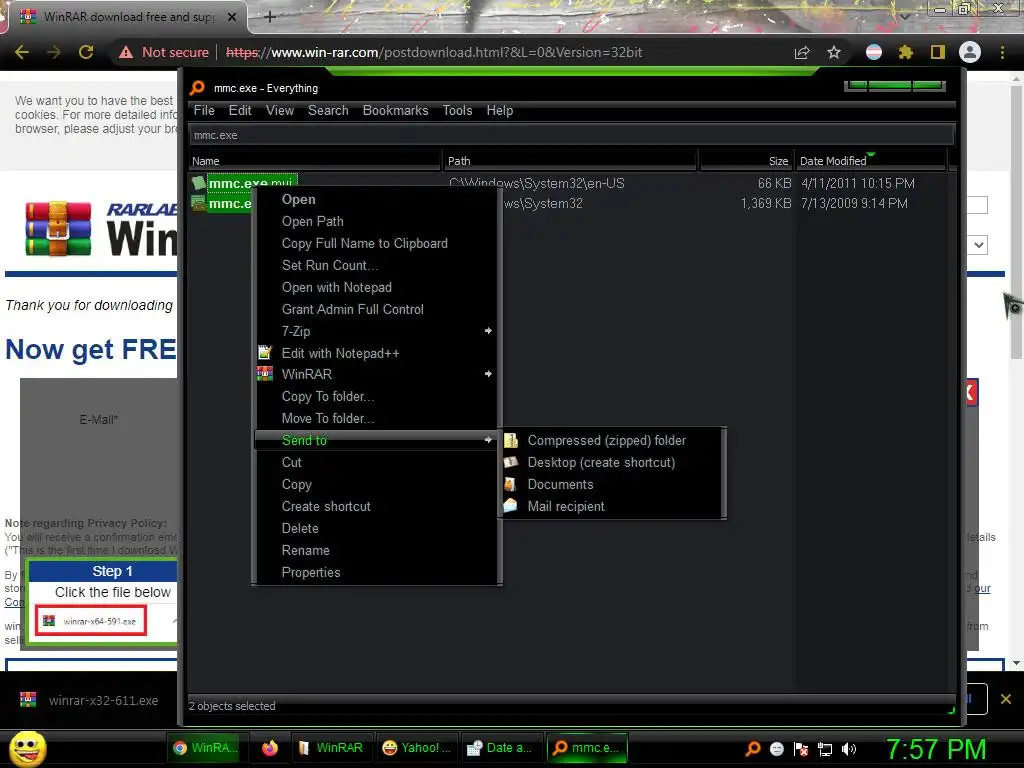
Task: Sort by the Name column header
Action: 315,161
